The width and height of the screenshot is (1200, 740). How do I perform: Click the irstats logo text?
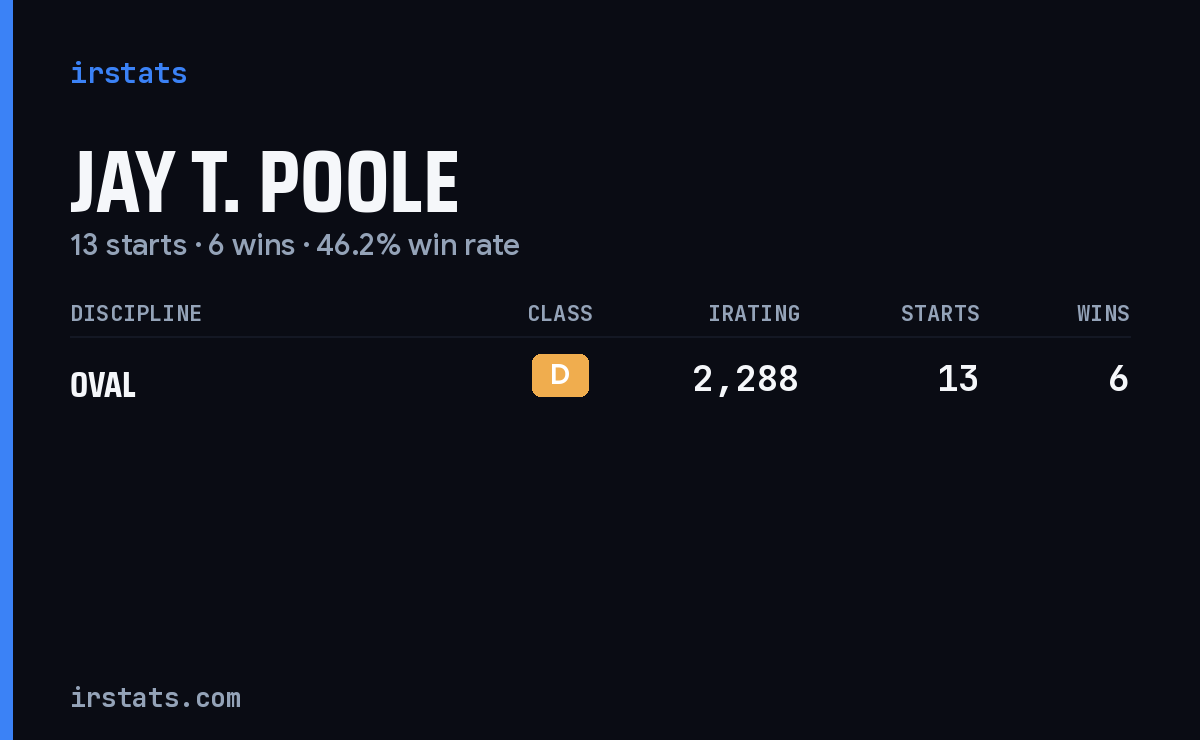pos(128,73)
